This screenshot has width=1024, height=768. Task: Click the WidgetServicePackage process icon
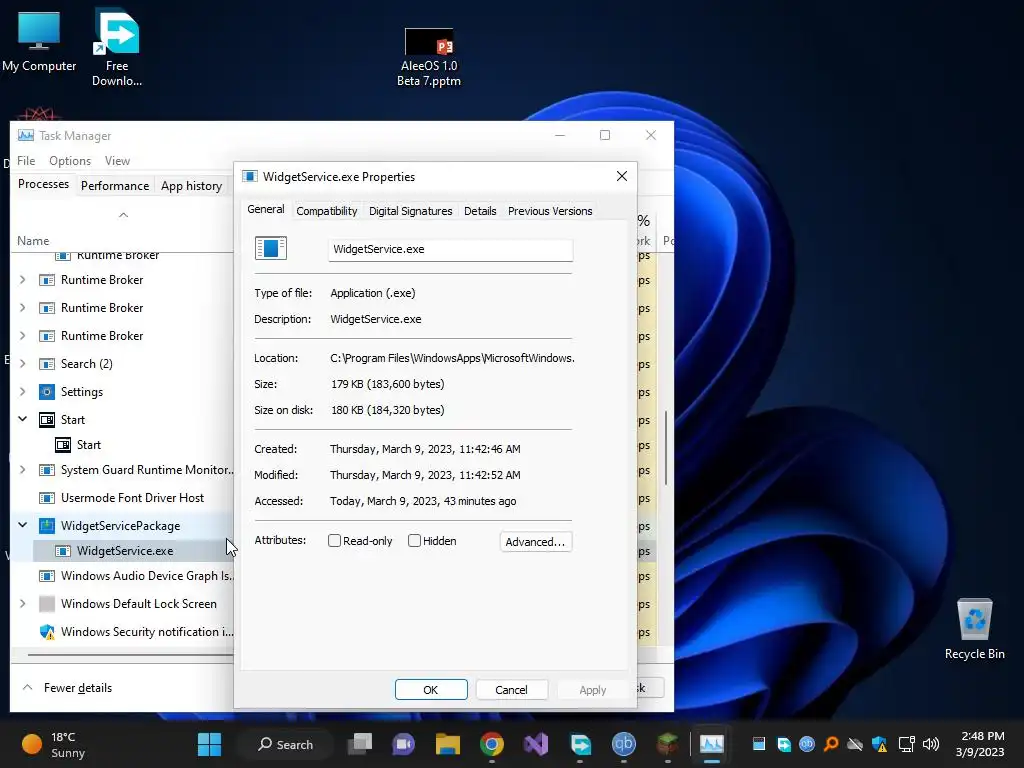46,526
